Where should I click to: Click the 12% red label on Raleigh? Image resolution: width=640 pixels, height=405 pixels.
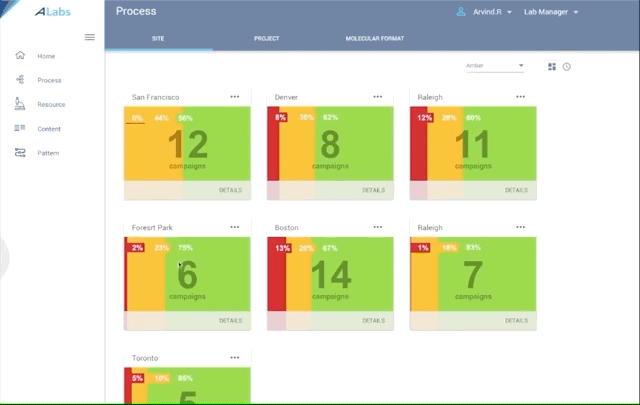click(x=424, y=118)
